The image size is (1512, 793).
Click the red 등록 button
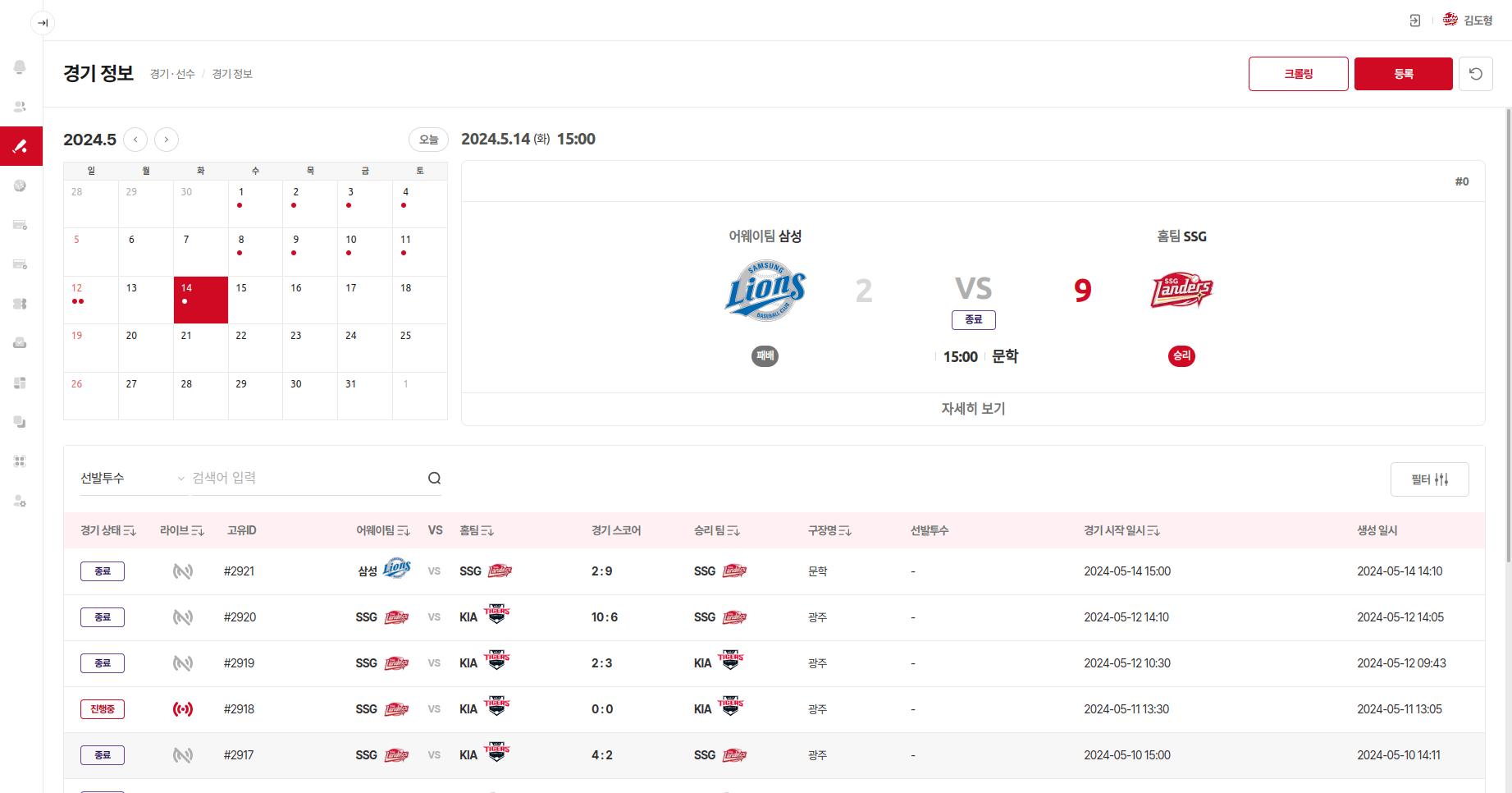(x=1403, y=74)
